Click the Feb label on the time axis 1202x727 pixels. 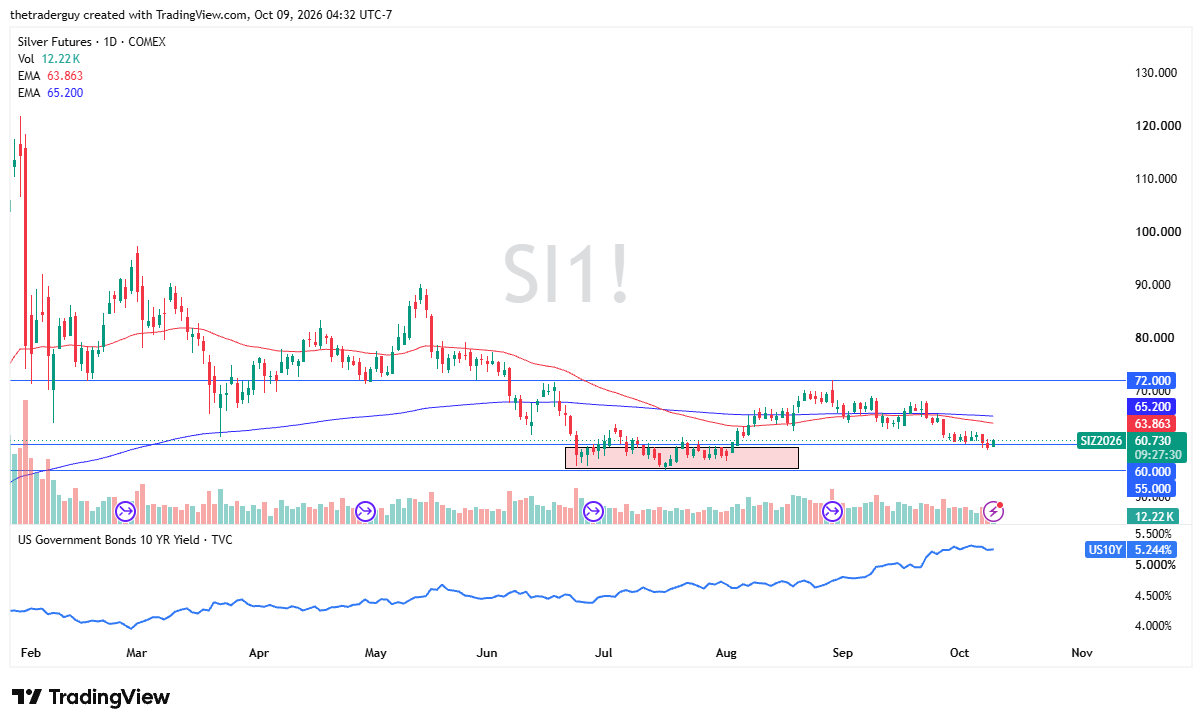(29, 653)
